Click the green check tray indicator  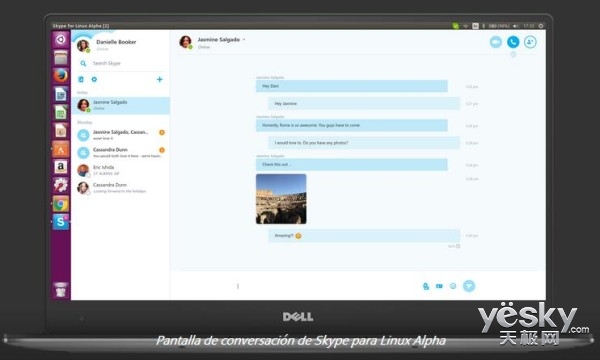coord(455,26)
